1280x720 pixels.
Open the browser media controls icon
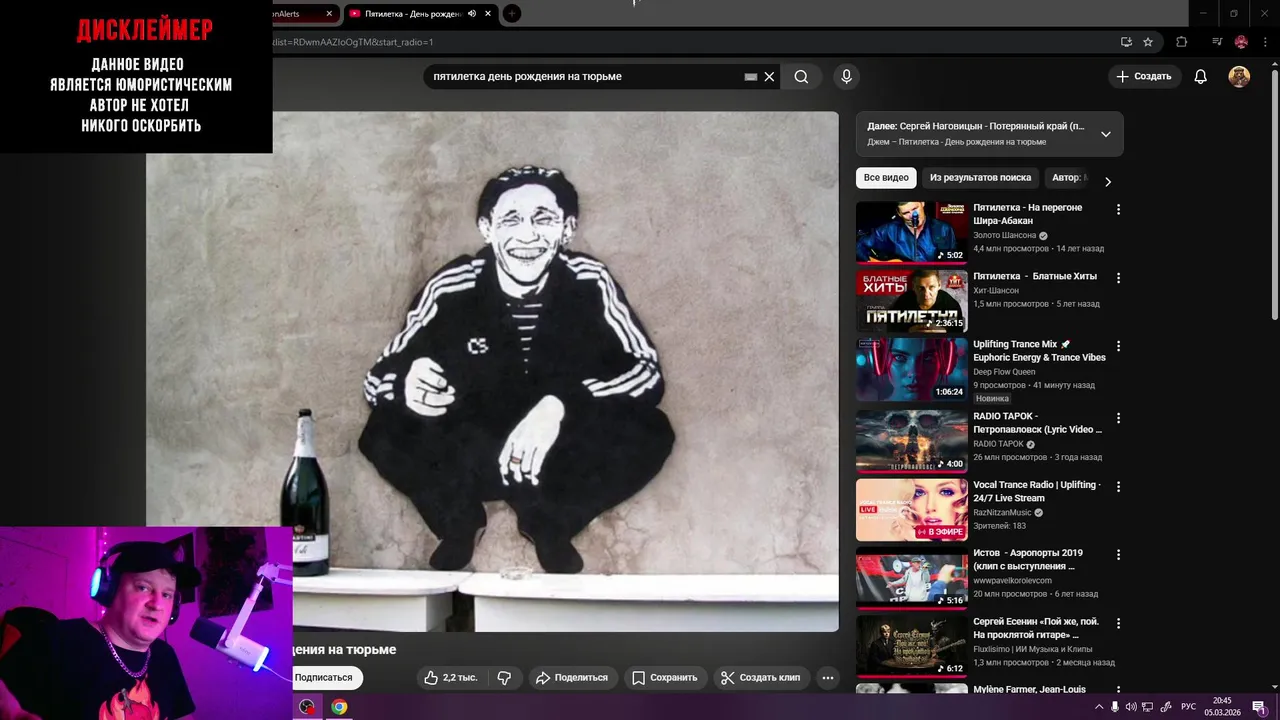(1217, 42)
